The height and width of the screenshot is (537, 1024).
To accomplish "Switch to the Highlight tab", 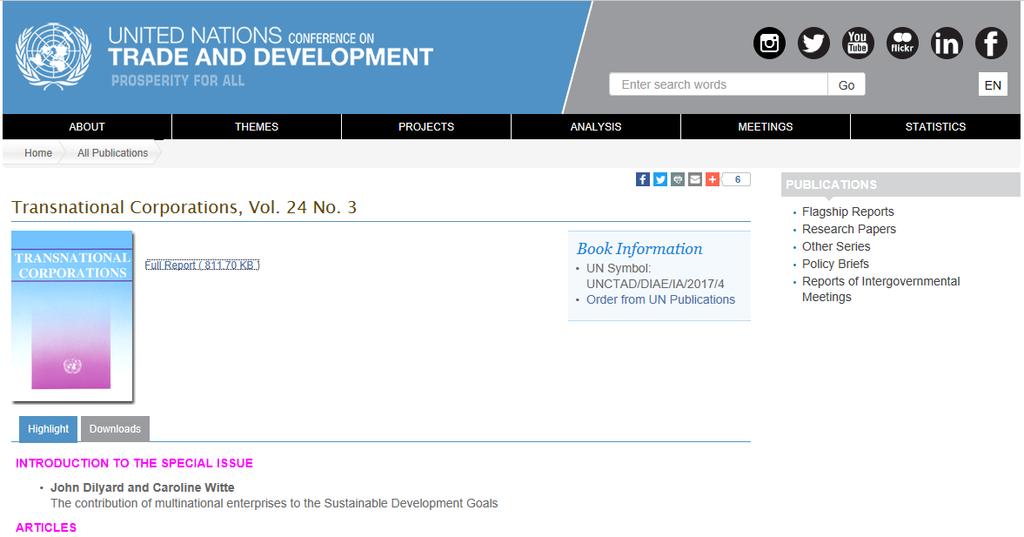I will [48, 429].
